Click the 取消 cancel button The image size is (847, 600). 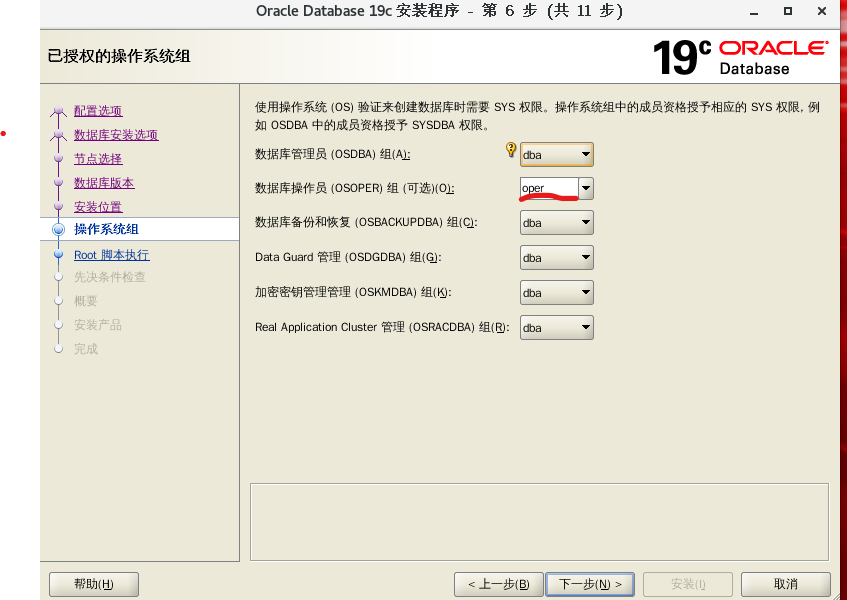point(785,584)
